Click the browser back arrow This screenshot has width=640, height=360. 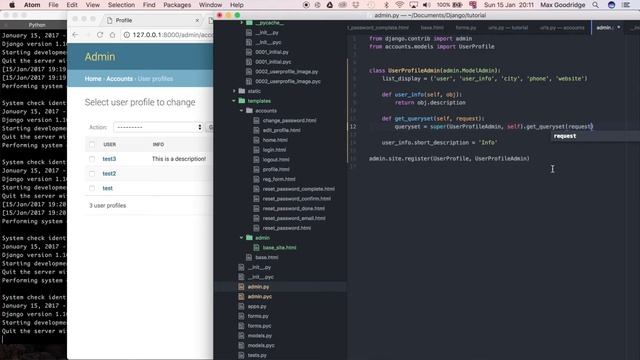(75, 35)
